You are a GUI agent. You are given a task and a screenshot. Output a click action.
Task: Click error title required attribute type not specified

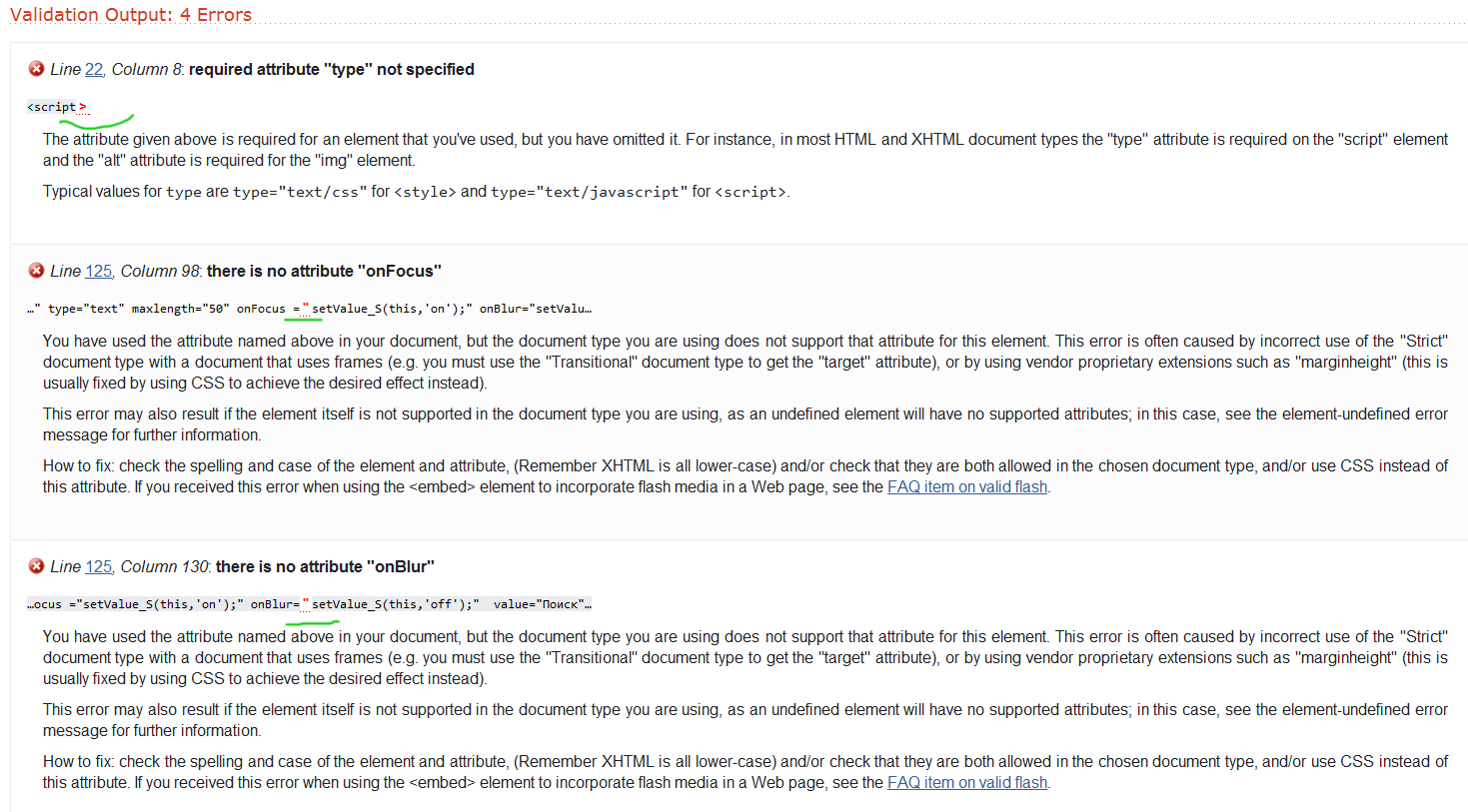click(332, 69)
